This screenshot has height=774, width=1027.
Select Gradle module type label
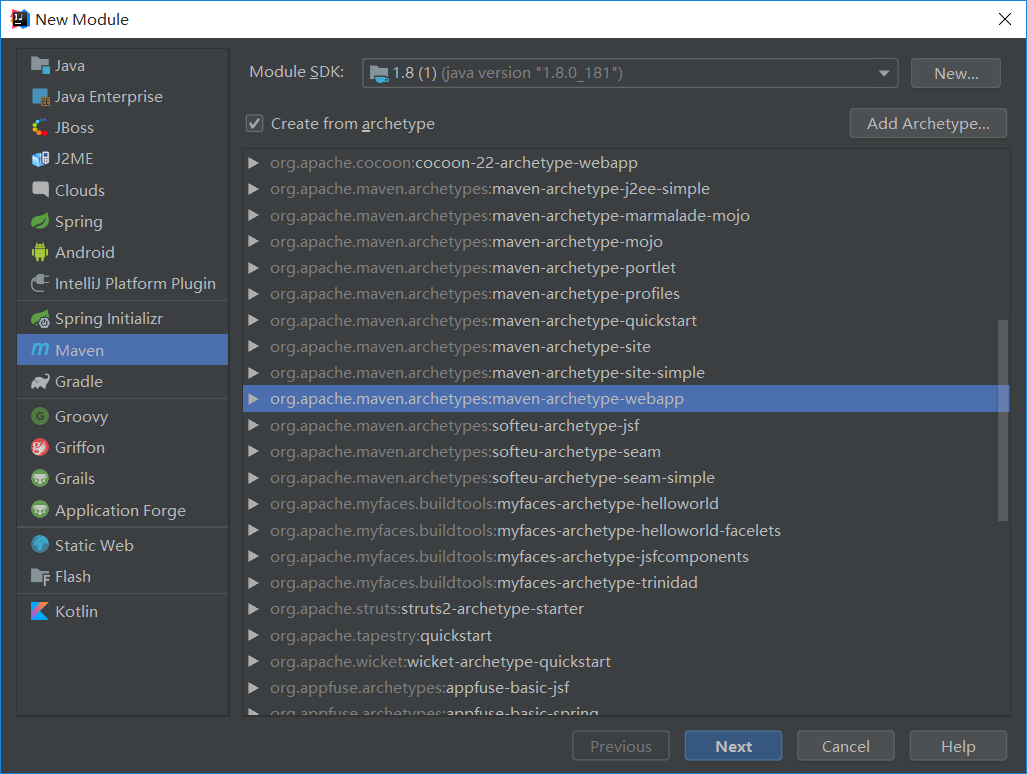point(79,382)
